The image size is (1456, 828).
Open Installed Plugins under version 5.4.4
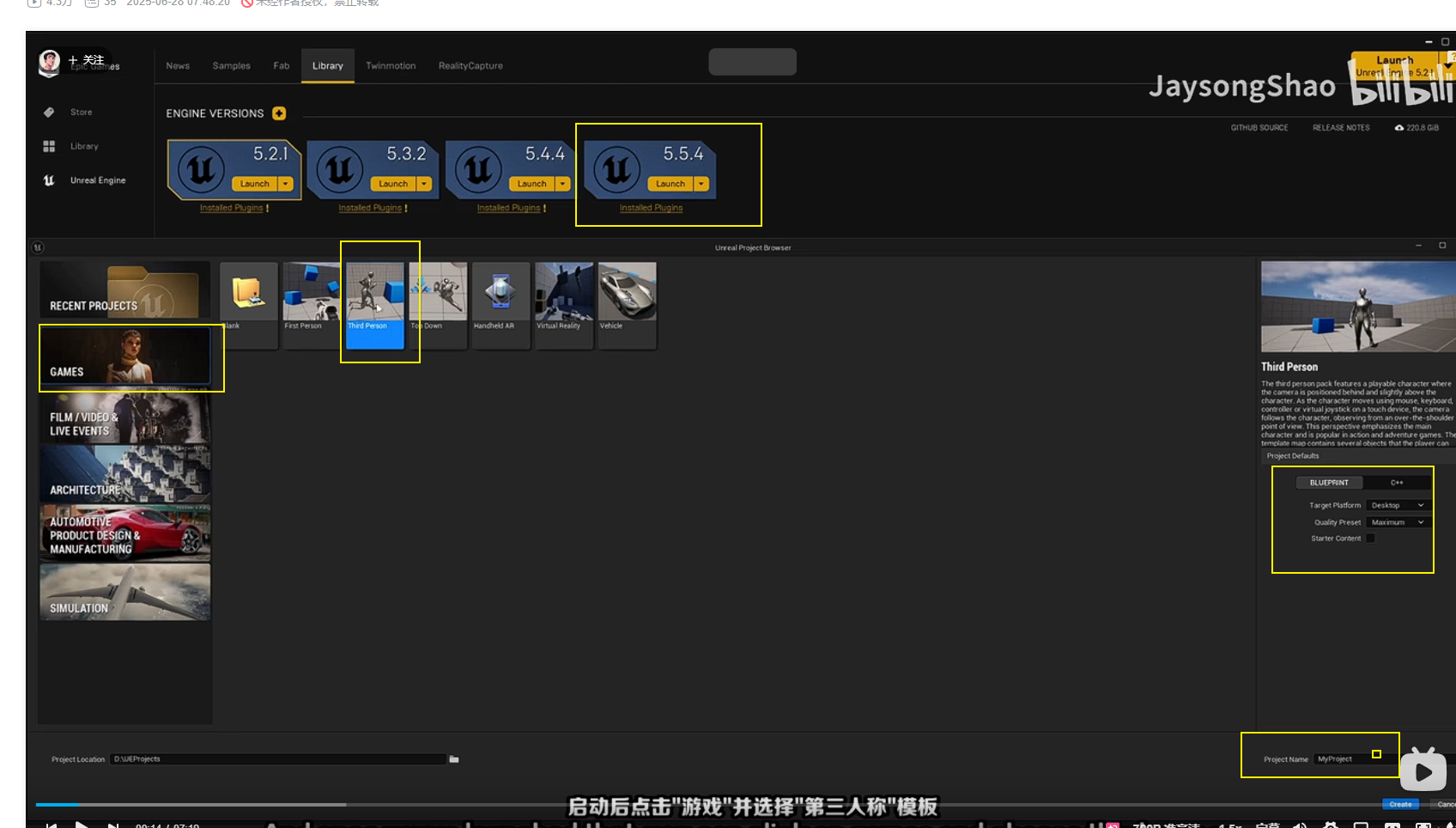(509, 208)
